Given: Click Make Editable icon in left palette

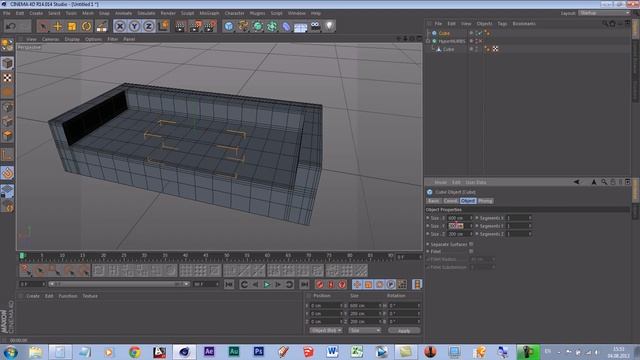Looking at the screenshot, I should [x=7, y=45].
